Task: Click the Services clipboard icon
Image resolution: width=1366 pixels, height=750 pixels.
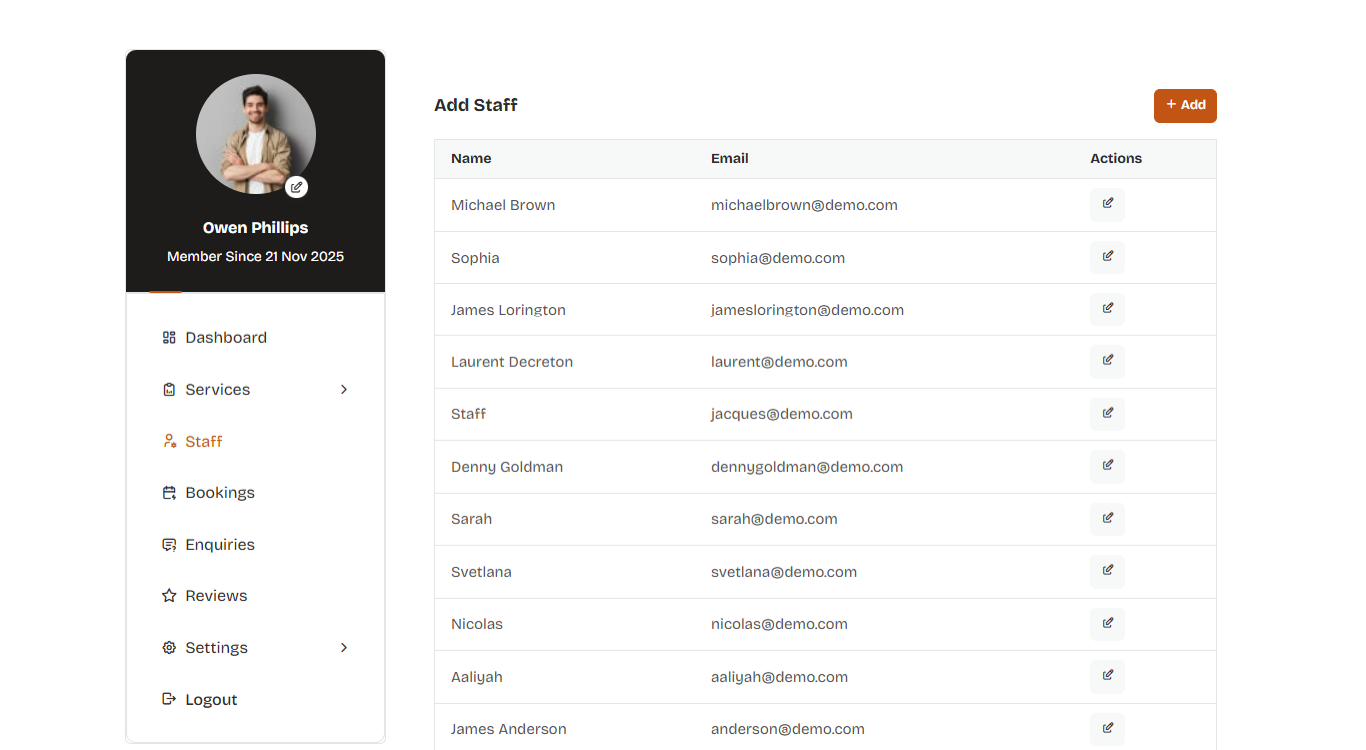Action: pyautogui.click(x=169, y=390)
